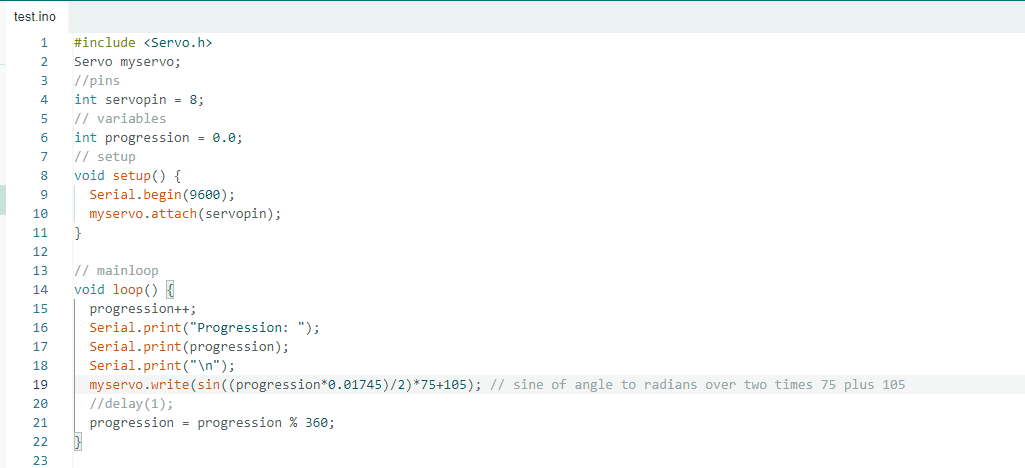Click the 'int progression = 0.0;' line
Viewport: 1025px width, 468px height.
(158, 138)
